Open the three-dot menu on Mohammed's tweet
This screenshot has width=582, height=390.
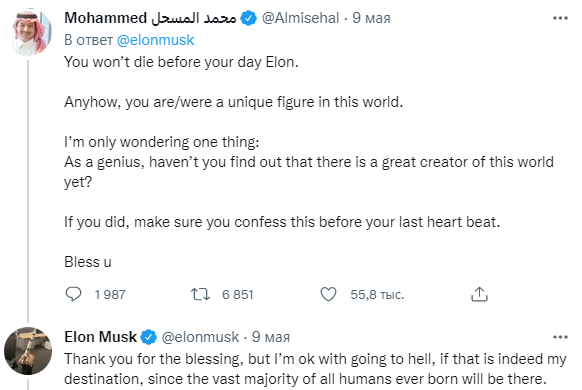pos(560,18)
